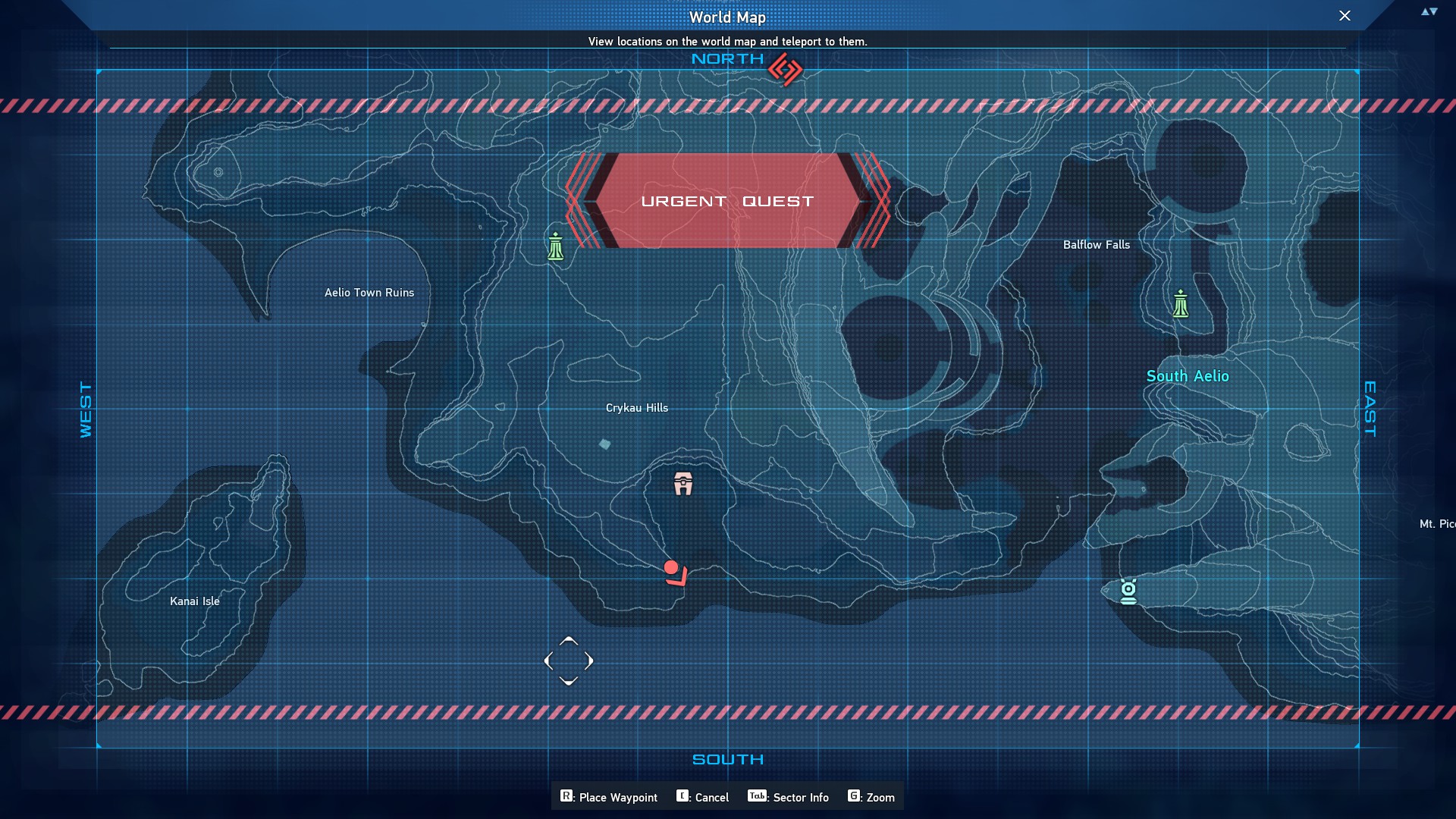
Task: Close the World Map window
Action: tap(1345, 16)
